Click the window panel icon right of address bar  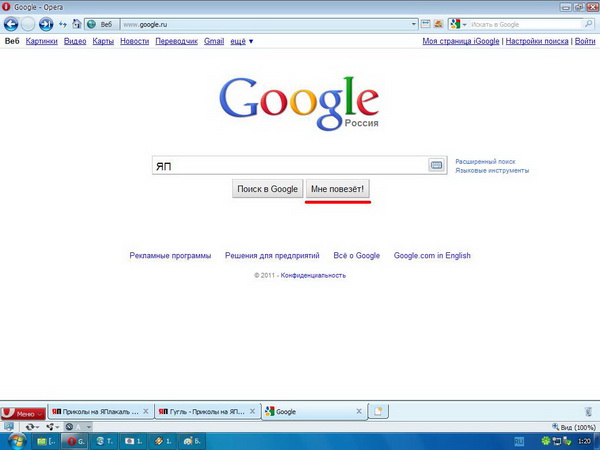pyautogui.click(x=426, y=24)
